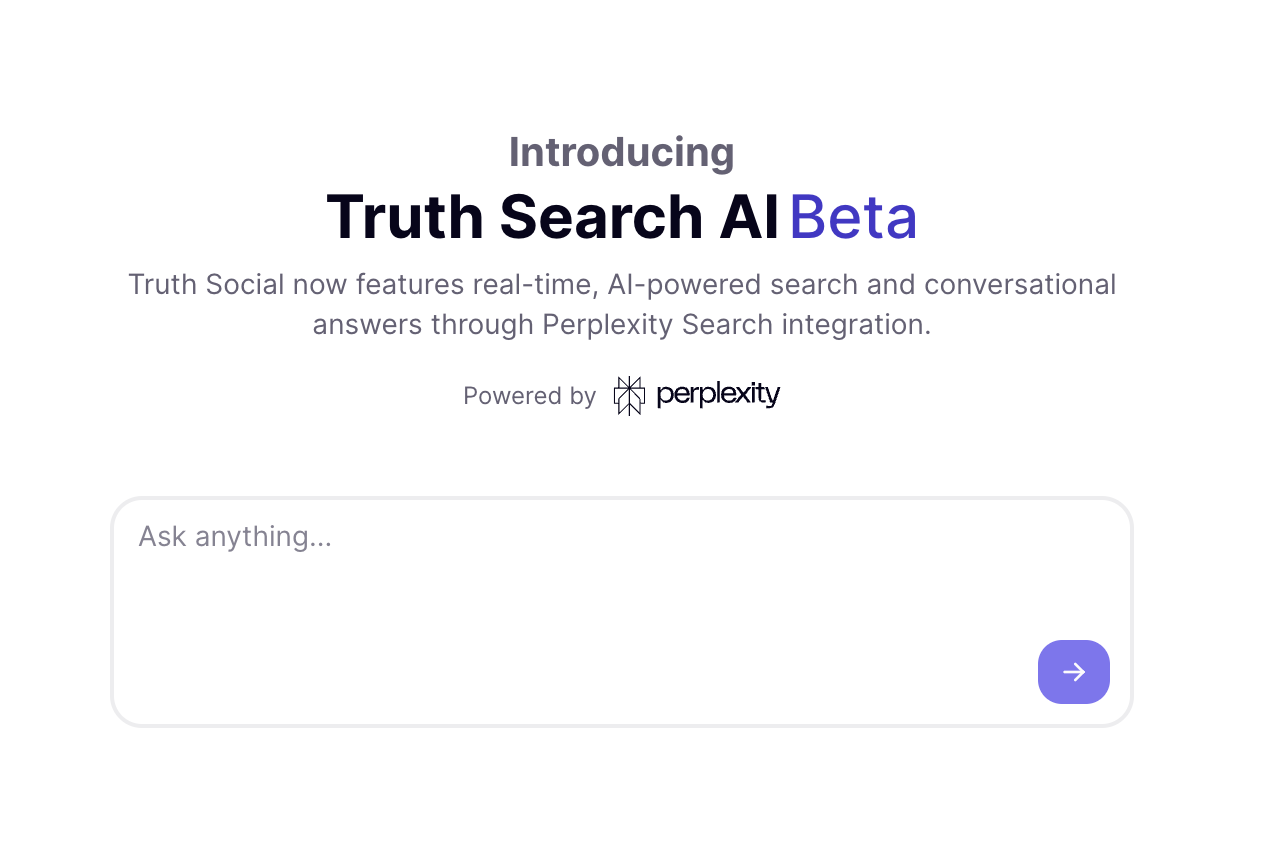
Task: Click the word "Search" in the bold title
Action: pyautogui.click(x=602, y=217)
